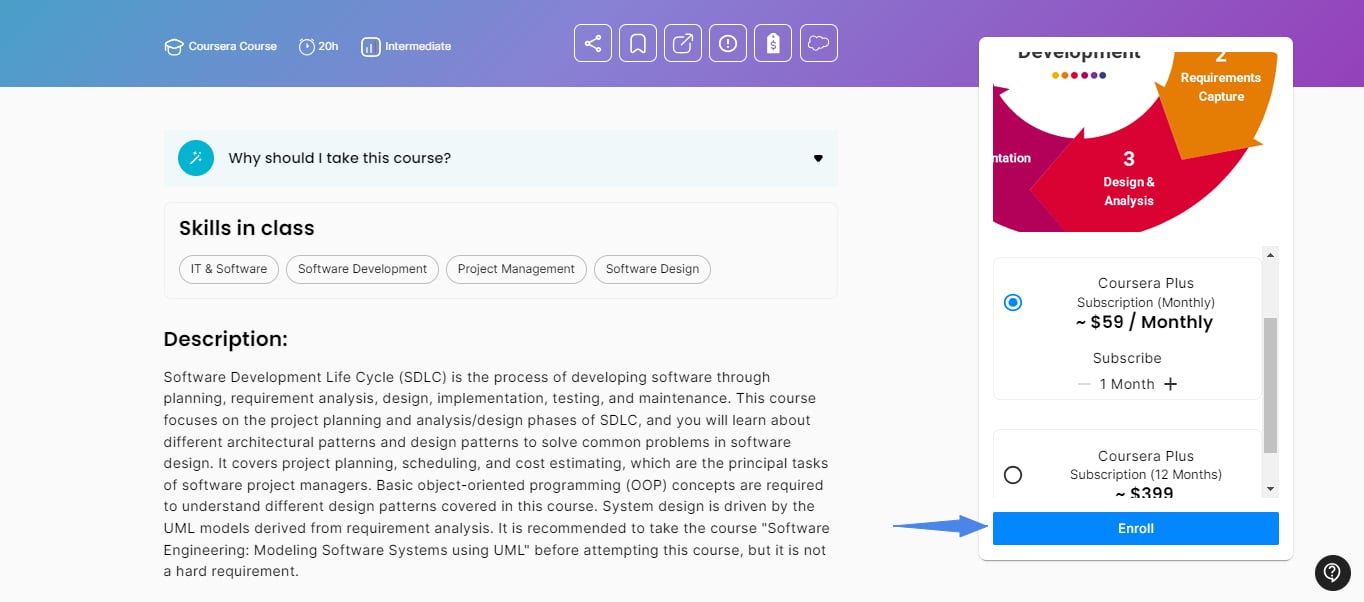Click the exclamation report icon

point(728,43)
